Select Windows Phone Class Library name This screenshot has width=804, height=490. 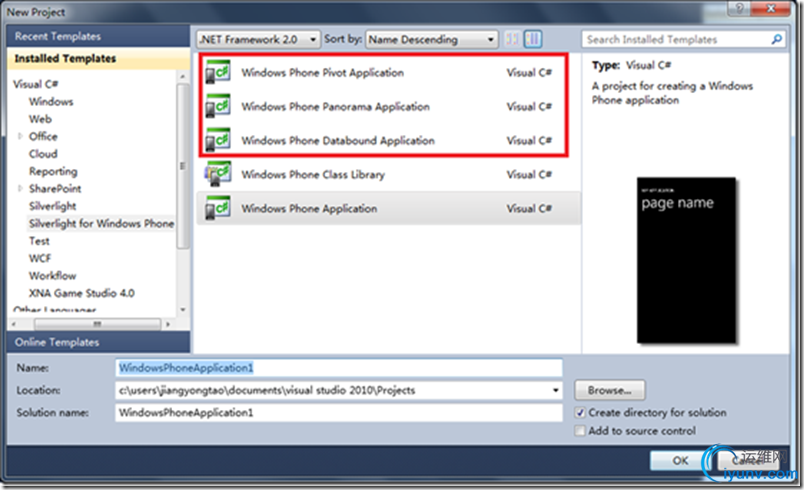pos(313,175)
